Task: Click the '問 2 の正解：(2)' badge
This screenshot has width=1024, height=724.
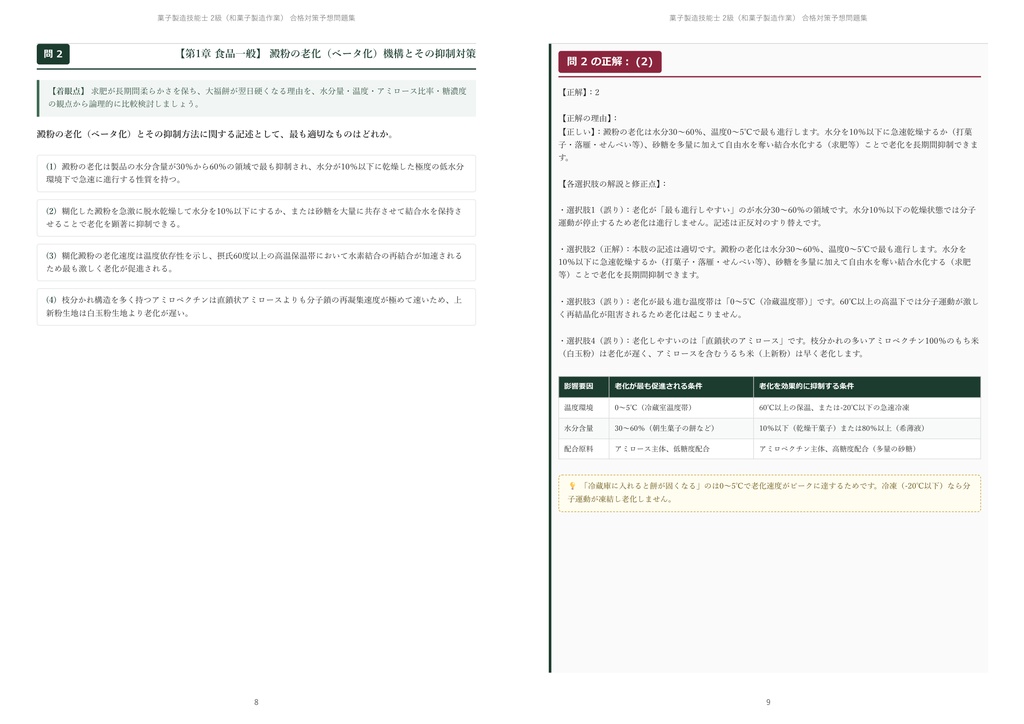Action: click(609, 61)
